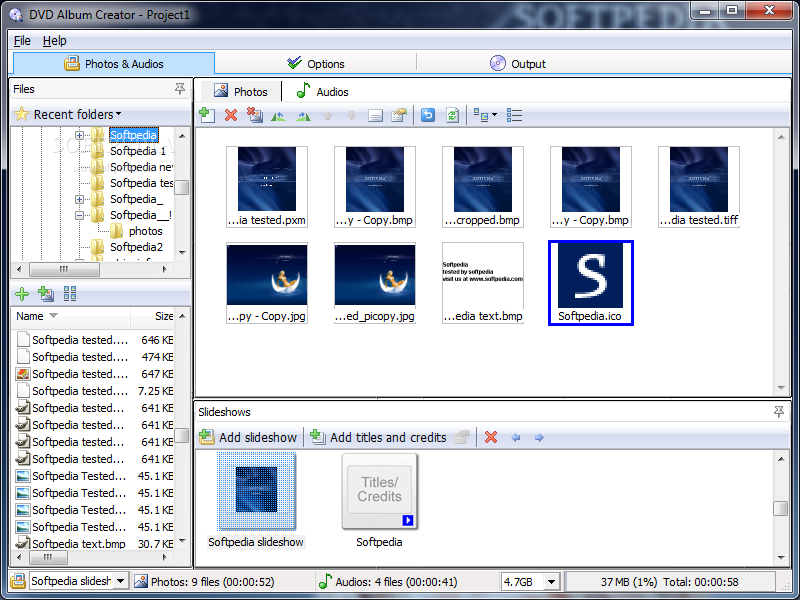Open photo properties icon with hand
The image size is (800, 600).
pyautogui.click(x=399, y=115)
